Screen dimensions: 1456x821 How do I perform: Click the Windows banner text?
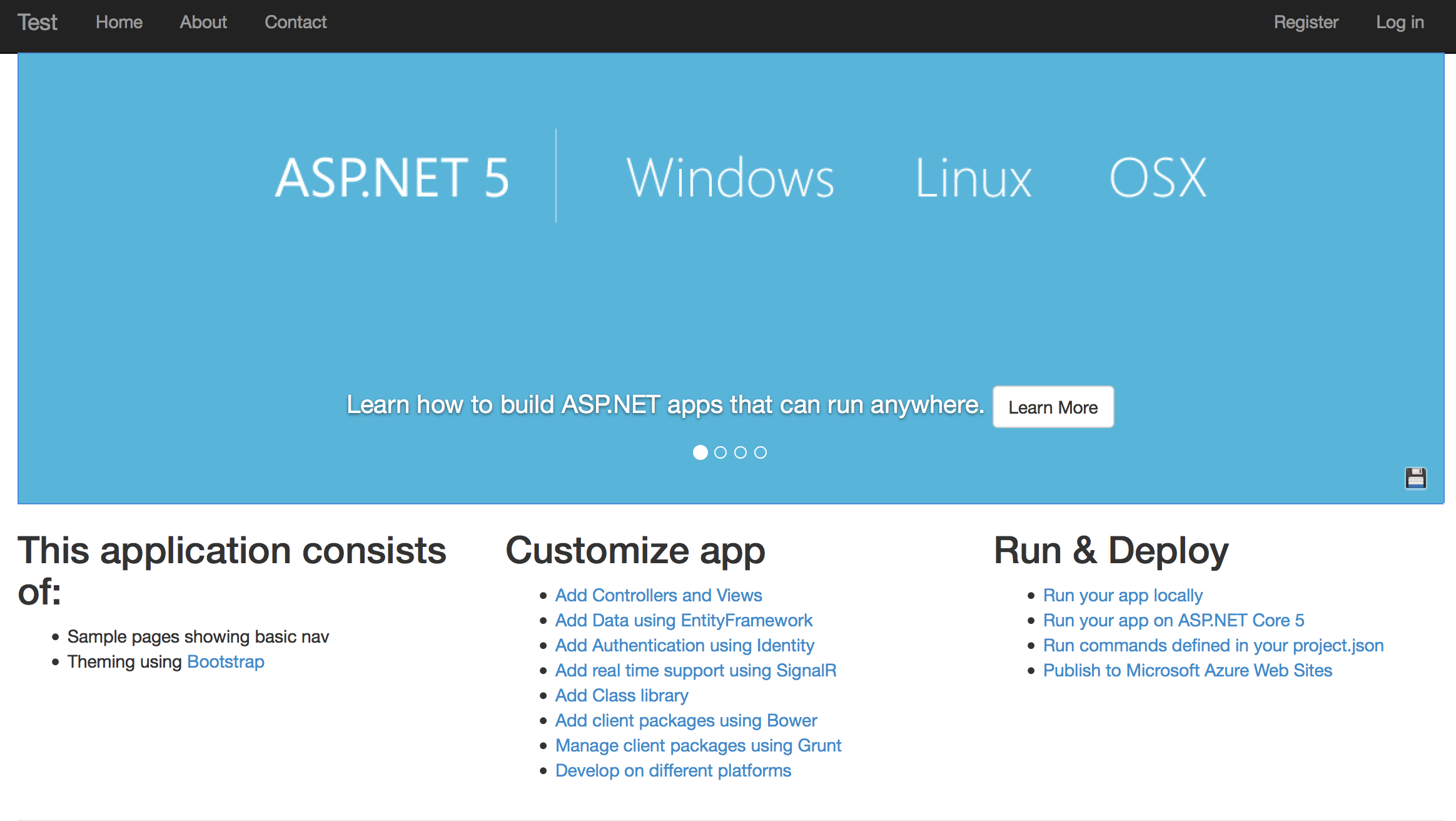pos(730,178)
